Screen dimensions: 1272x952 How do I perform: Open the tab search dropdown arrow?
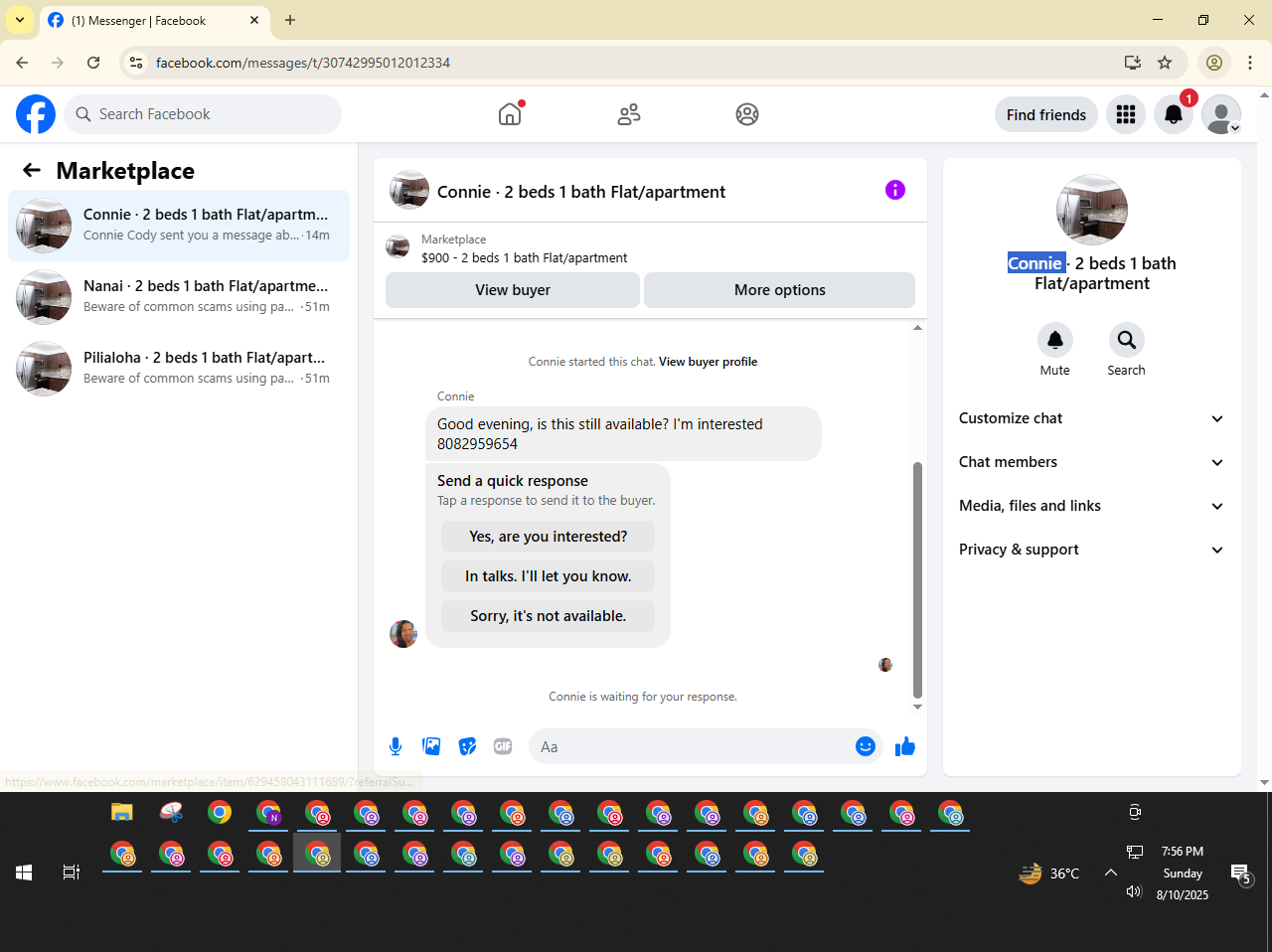pyautogui.click(x=20, y=20)
